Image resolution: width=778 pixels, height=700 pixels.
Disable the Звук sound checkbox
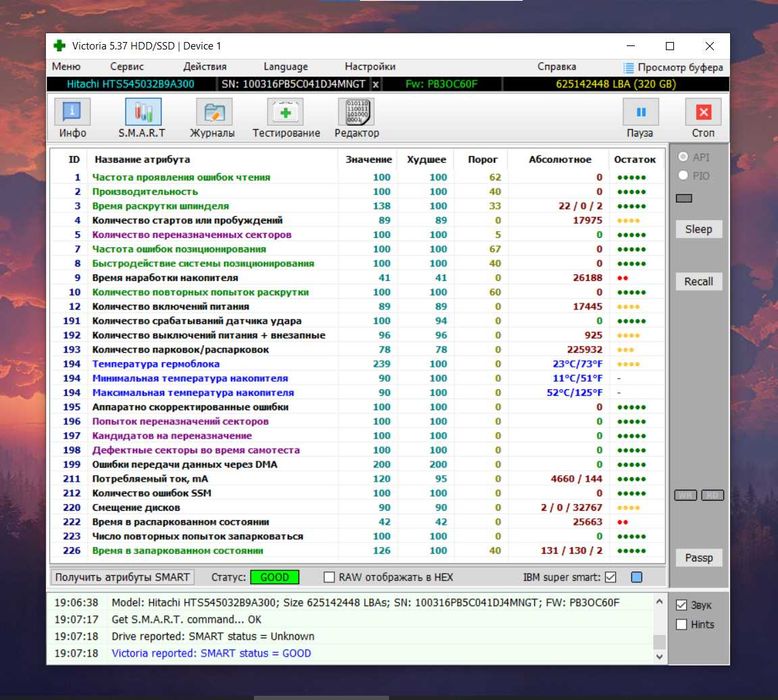point(681,605)
